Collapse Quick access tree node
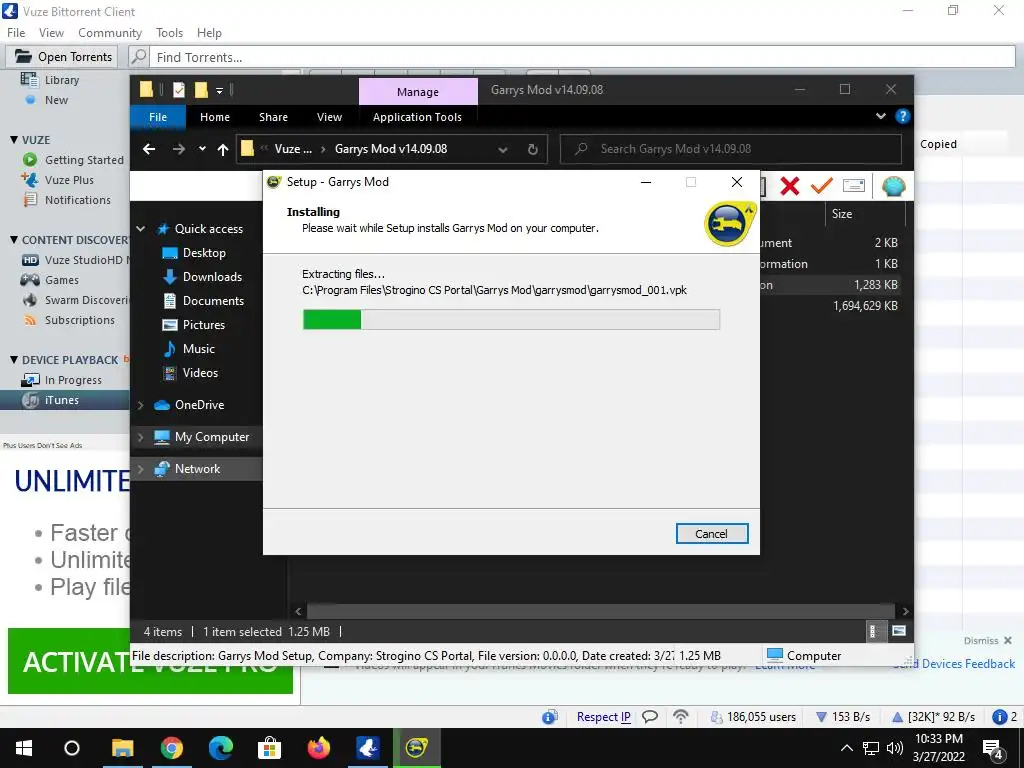The height and width of the screenshot is (768, 1024). pos(140,229)
